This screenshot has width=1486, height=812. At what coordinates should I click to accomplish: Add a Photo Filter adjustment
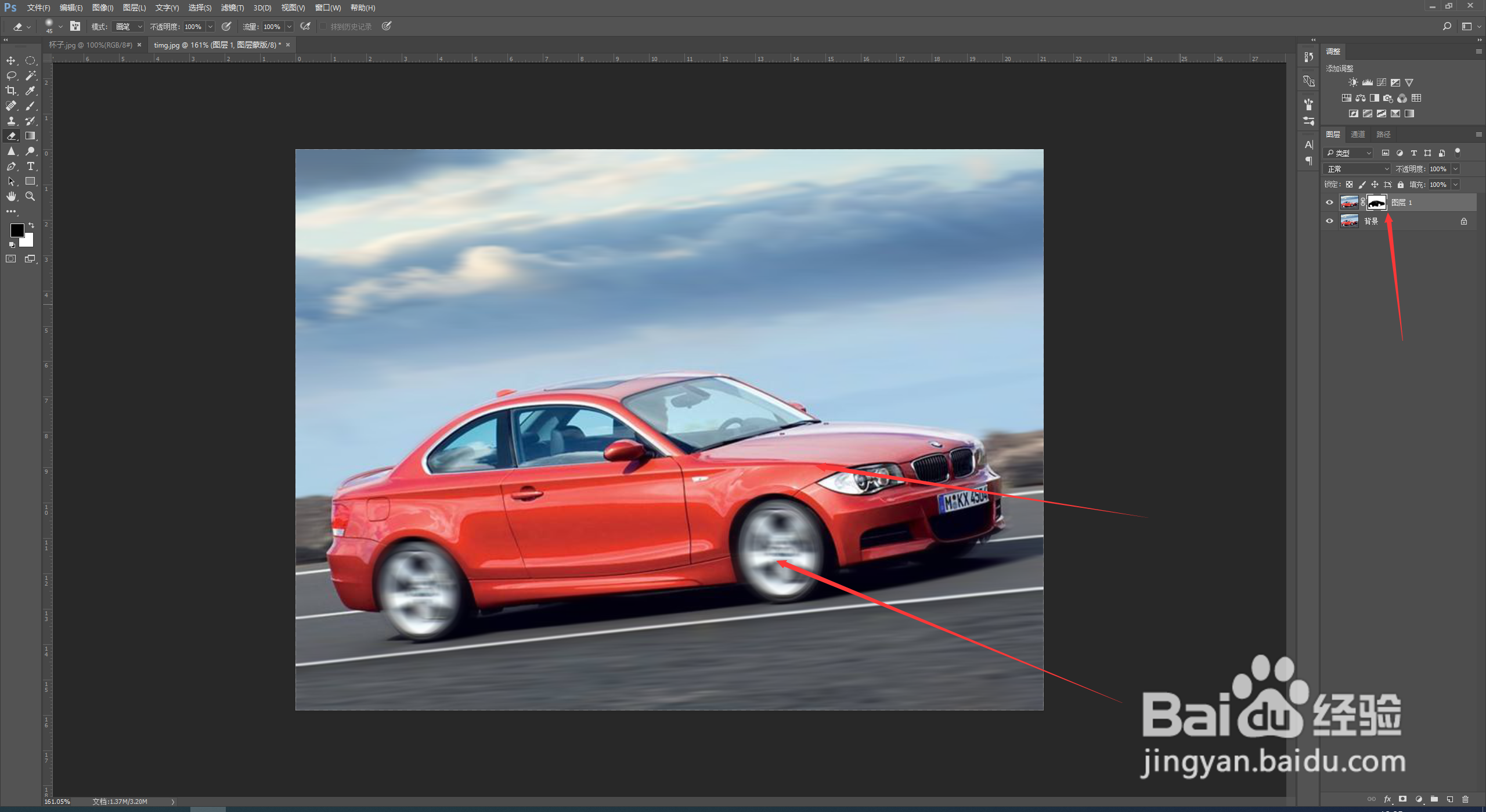[1388, 98]
